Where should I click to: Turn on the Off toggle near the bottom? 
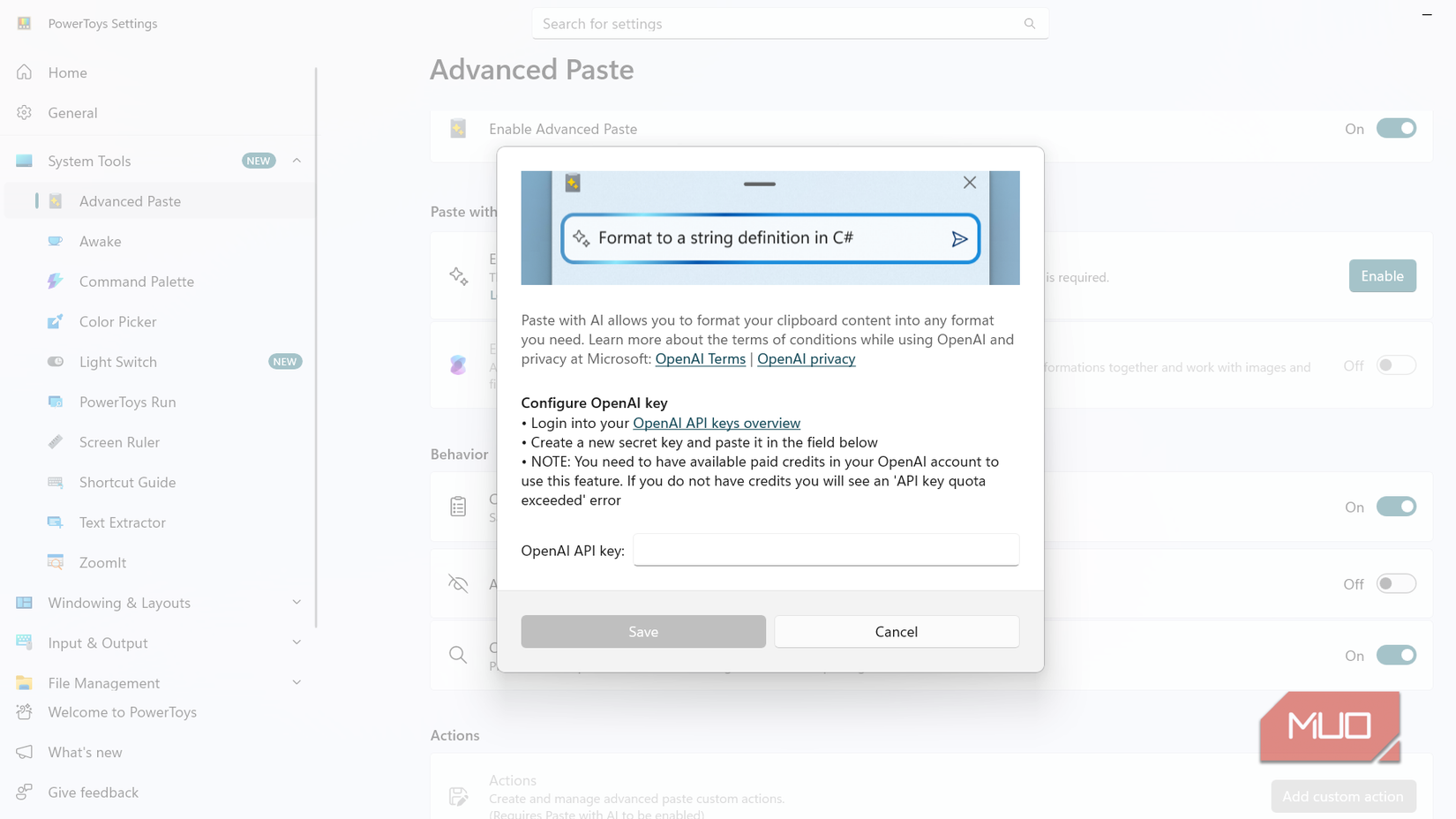pos(1396,583)
